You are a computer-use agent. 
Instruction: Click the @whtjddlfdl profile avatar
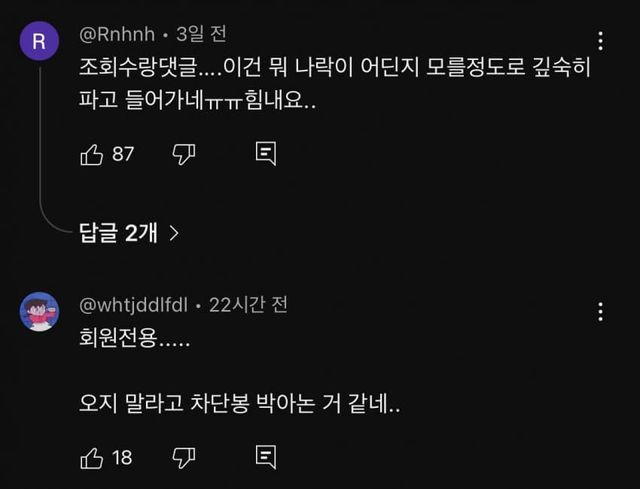(x=39, y=311)
